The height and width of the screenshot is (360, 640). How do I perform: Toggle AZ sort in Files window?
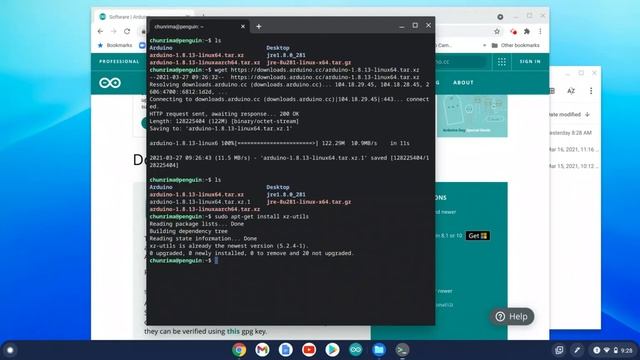point(571,91)
